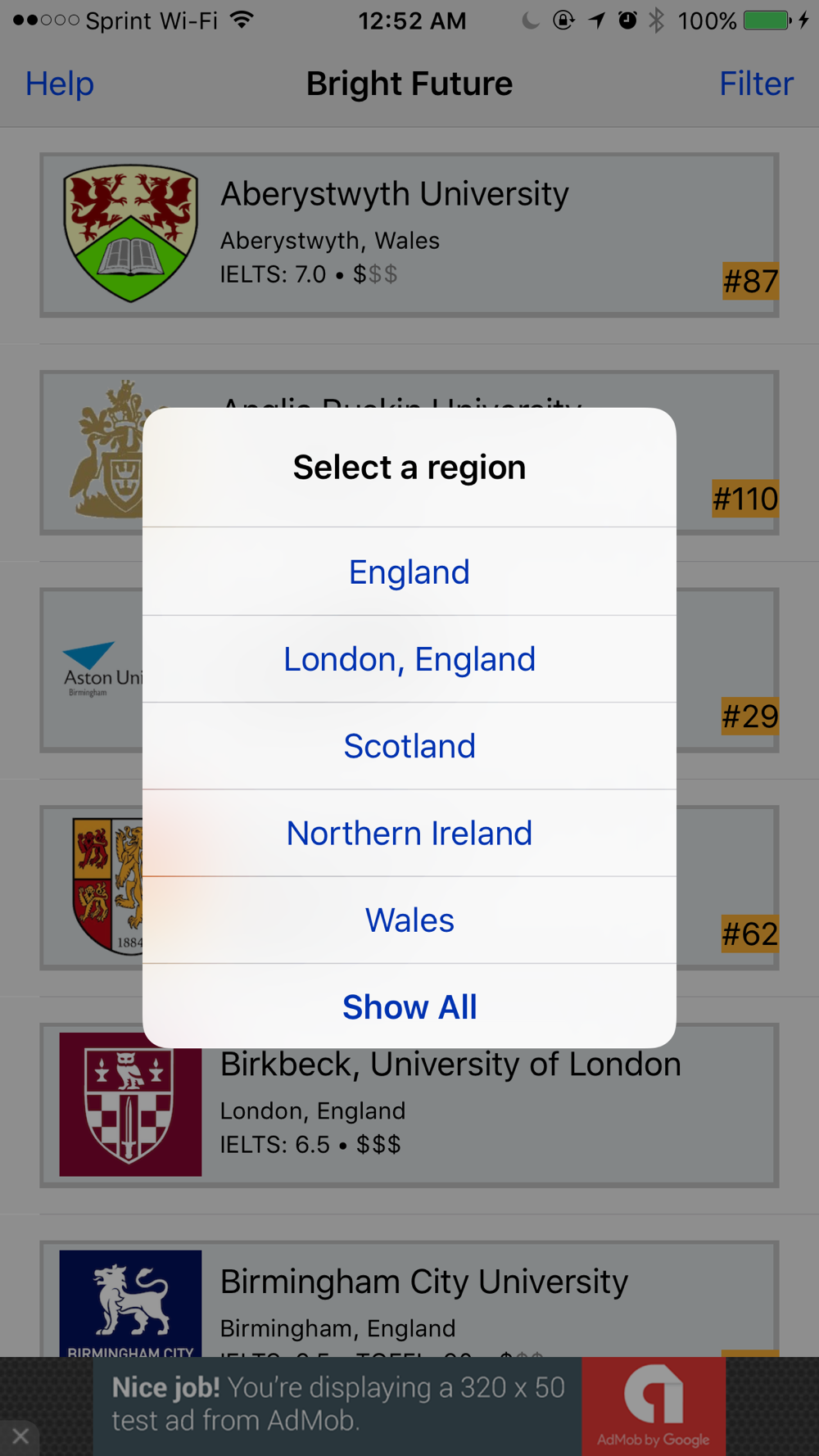Viewport: 819px width, 1456px height.
Task: Close the AdMob ad with X icon
Action: pyautogui.click(x=20, y=1436)
